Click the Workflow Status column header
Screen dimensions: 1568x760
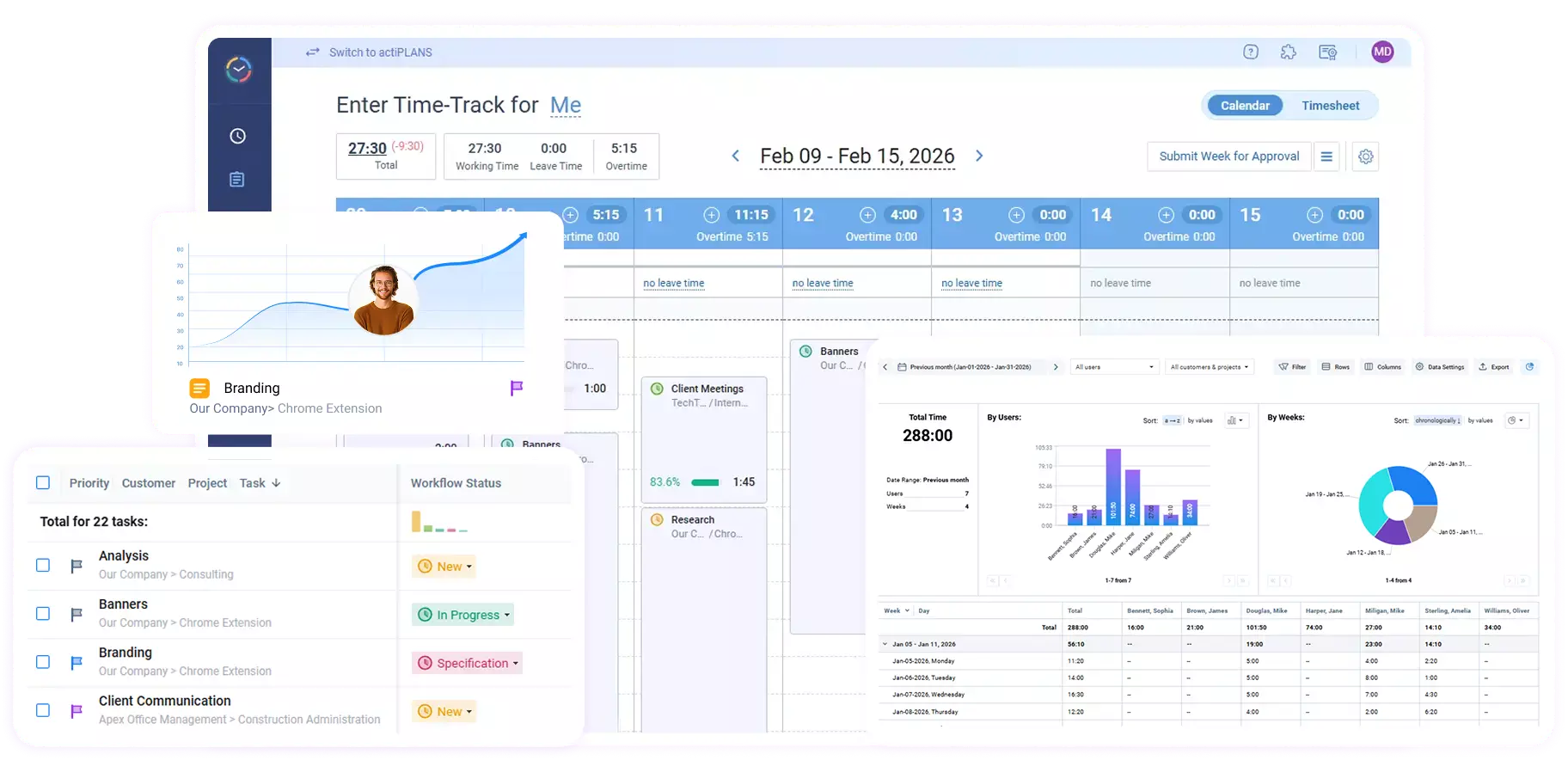(456, 483)
